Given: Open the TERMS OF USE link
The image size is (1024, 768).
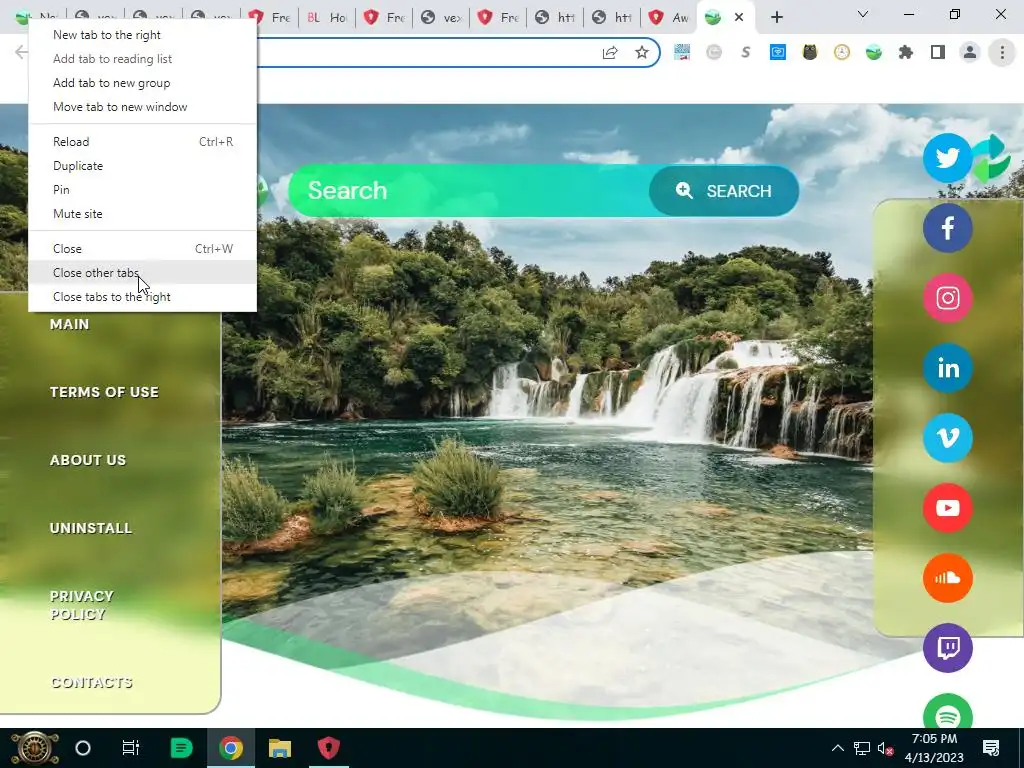Looking at the screenshot, I should pyautogui.click(x=104, y=392).
